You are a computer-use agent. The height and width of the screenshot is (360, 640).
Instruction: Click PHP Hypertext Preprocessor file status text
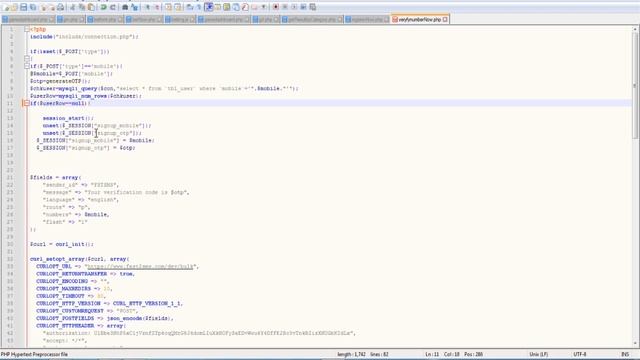pyautogui.click(x=34, y=354)
